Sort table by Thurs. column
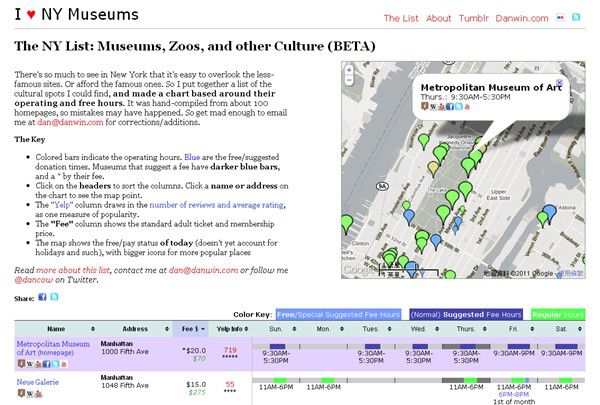The image size is (600, 405). [x=466, y=329]
